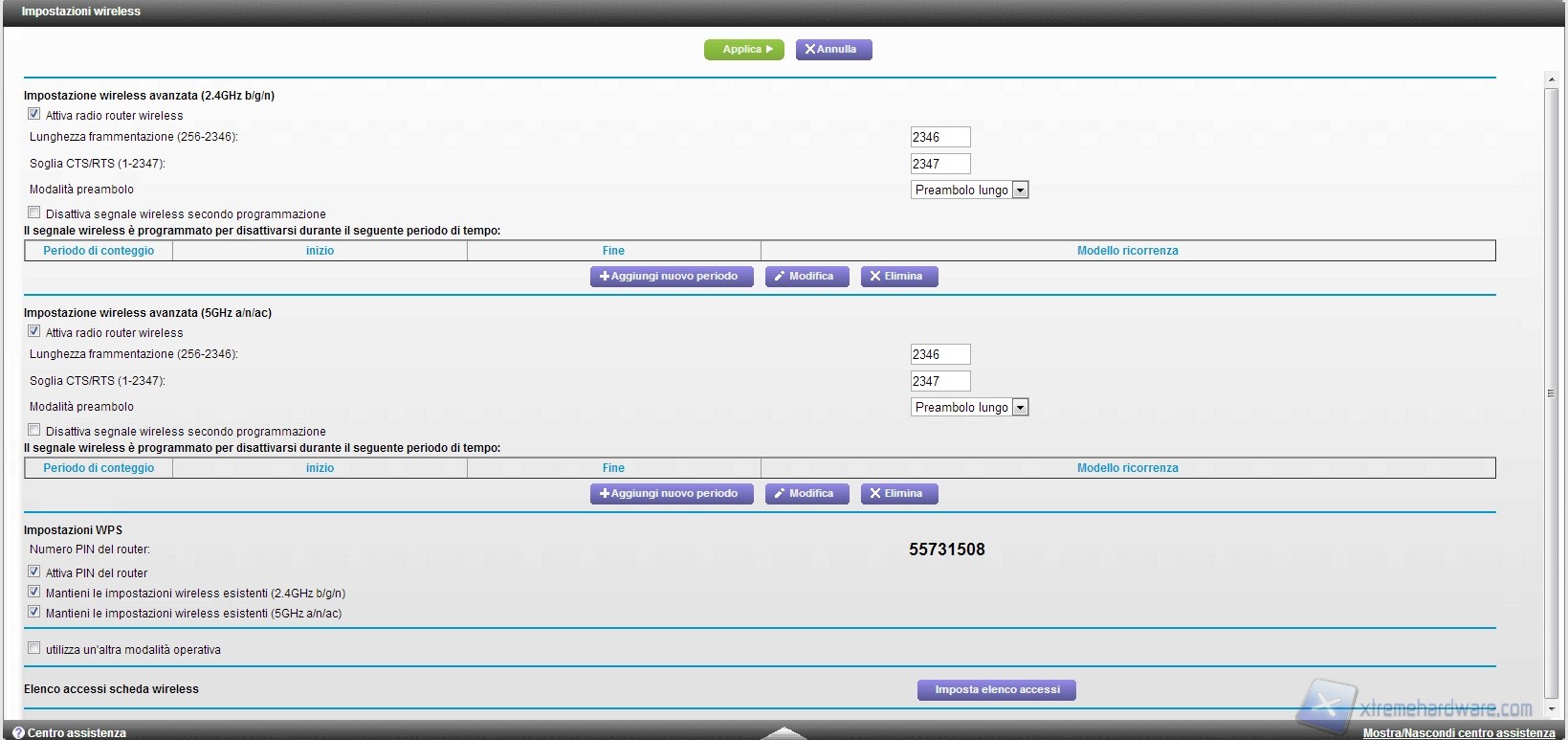Enable 5GHz Disattiva segnale wireless secondo programmazione

click(34, 430)
